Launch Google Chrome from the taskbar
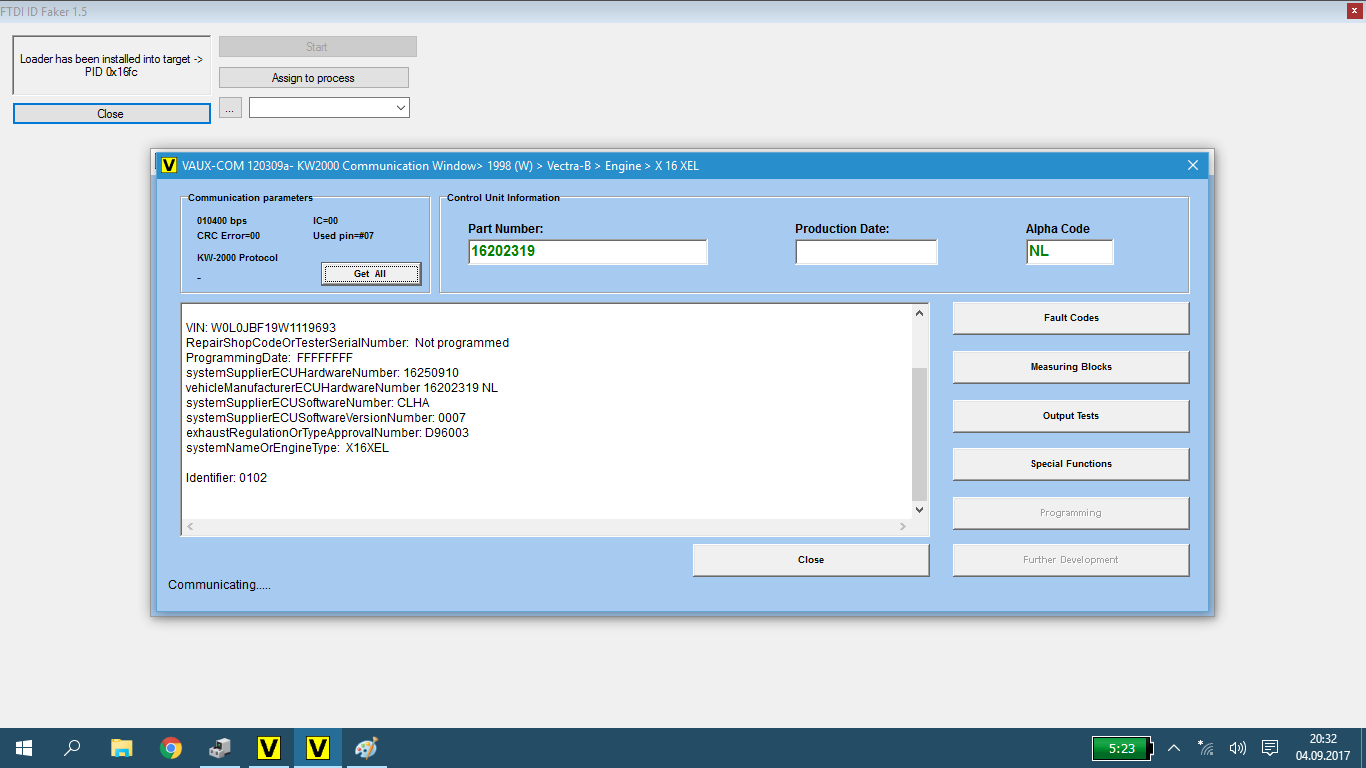1366x768 pixels. tap(171, 748)
